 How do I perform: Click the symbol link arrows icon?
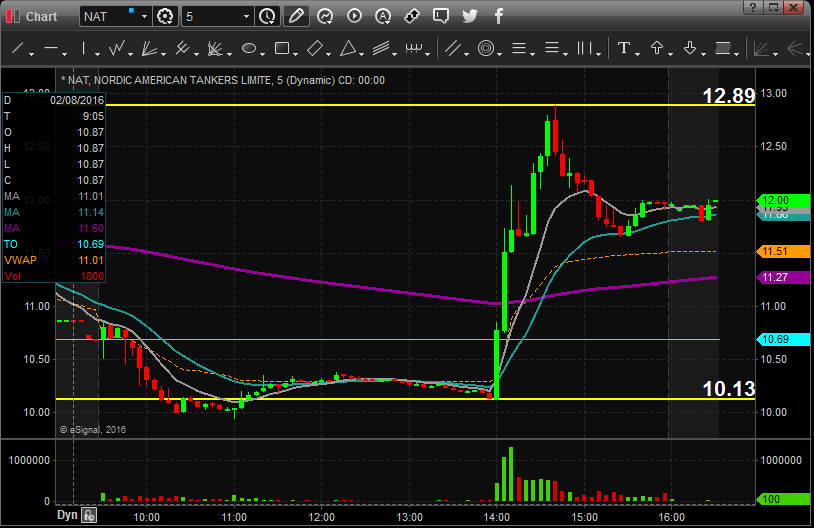412,17
